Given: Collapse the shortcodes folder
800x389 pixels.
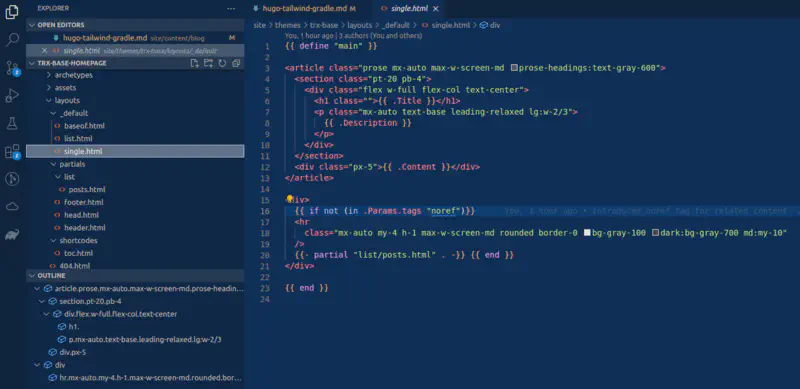Looking at the screenshot, I should click(54, 240).
